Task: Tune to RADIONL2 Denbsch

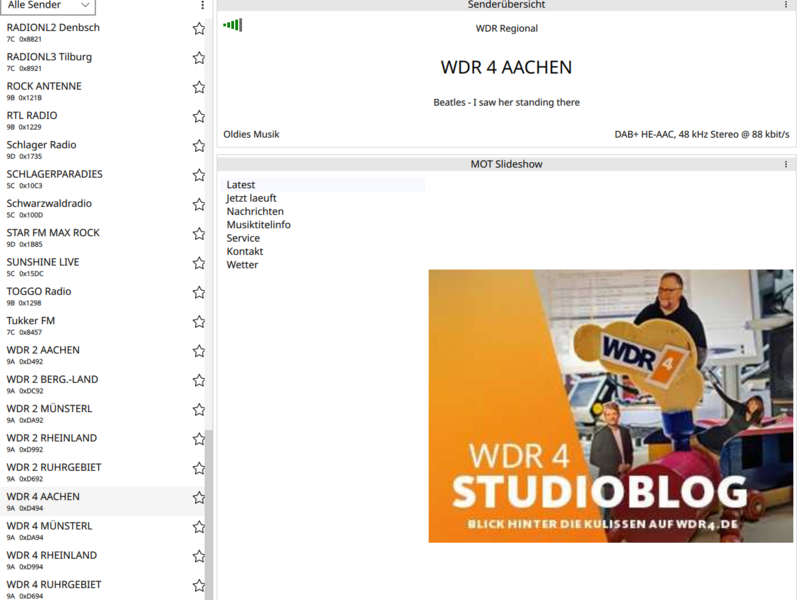Action: (x=102, y=32)
